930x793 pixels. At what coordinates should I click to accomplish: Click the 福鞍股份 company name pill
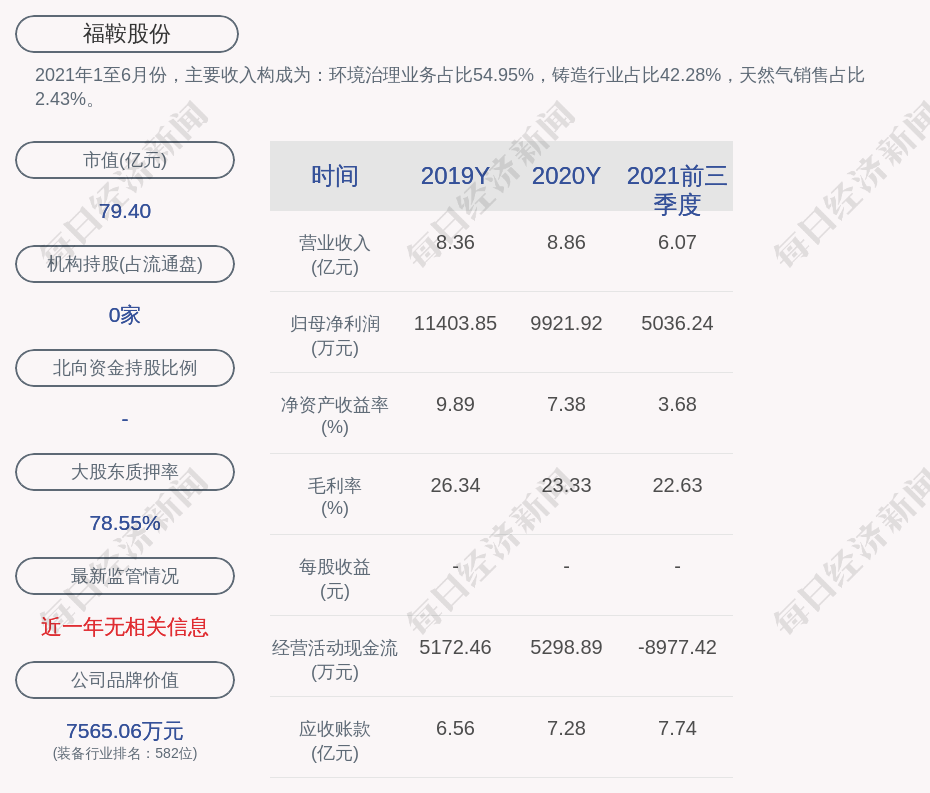(127, 34)
